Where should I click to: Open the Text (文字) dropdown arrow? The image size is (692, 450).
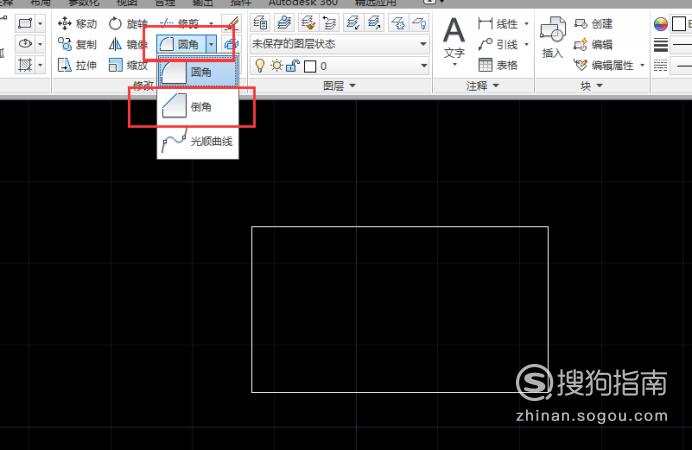[x=454, y=64]
